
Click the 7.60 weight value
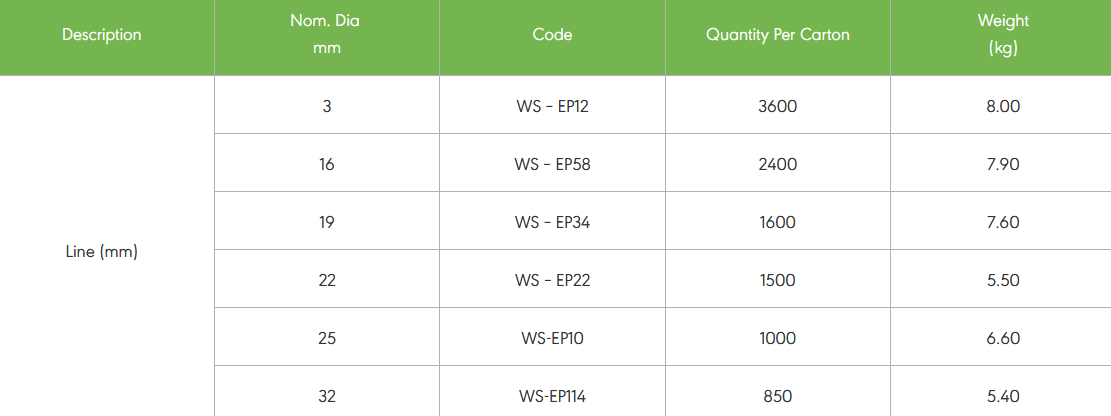1002,222
